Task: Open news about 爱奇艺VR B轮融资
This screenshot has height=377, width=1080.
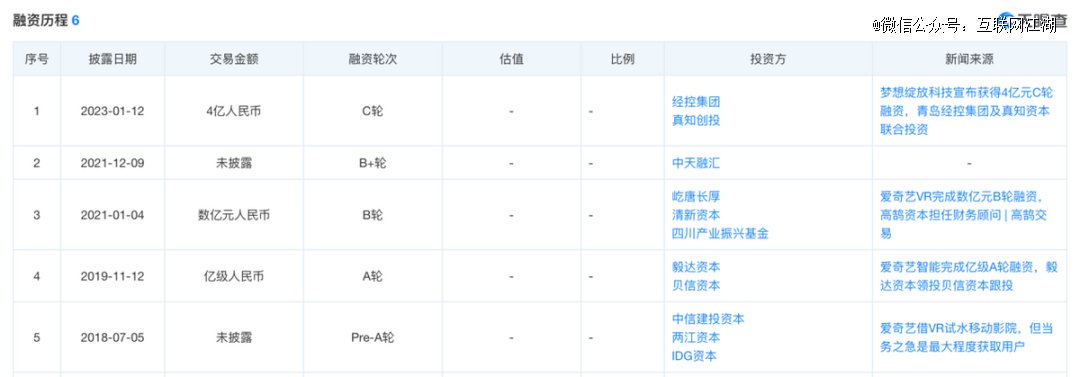Action: [x=964, y=215]
